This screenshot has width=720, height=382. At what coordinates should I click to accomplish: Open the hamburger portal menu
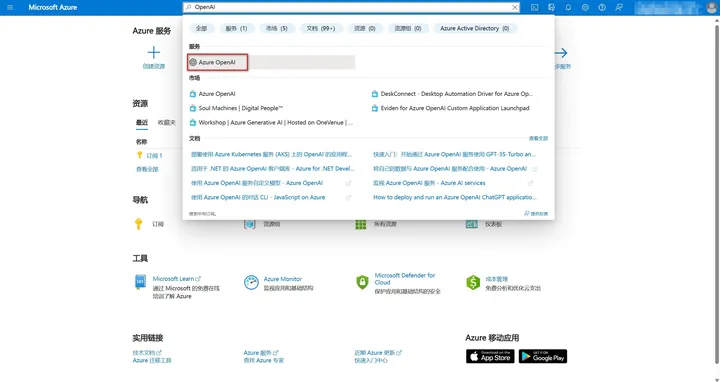10,7
